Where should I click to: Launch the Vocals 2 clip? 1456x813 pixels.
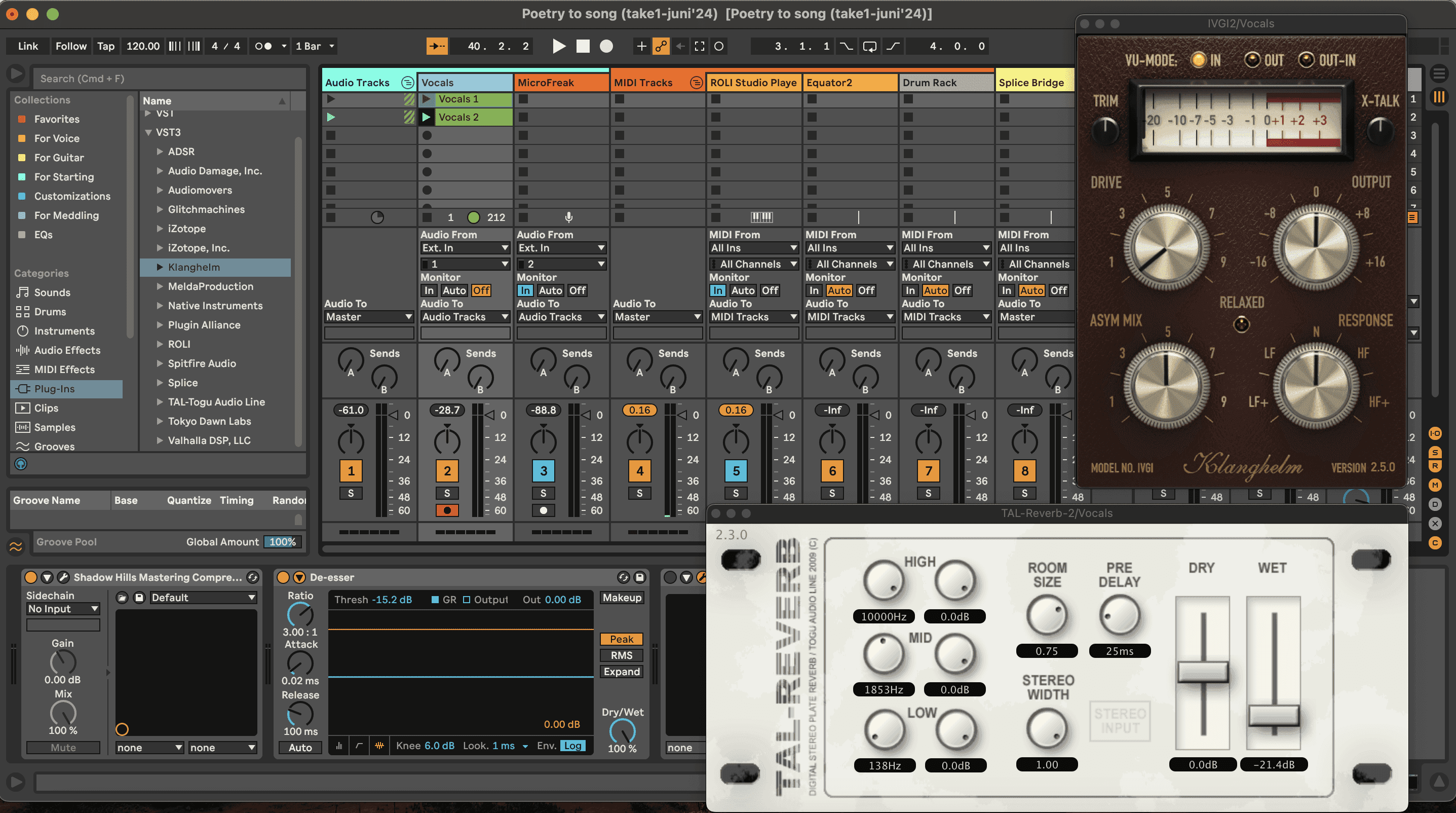click(x=427, y=117)
